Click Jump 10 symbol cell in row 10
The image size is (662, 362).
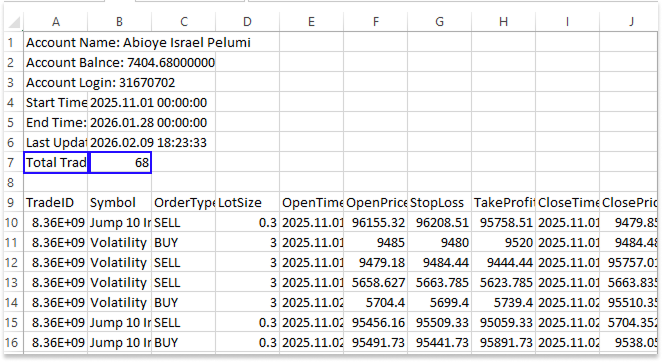pos(119,223)
